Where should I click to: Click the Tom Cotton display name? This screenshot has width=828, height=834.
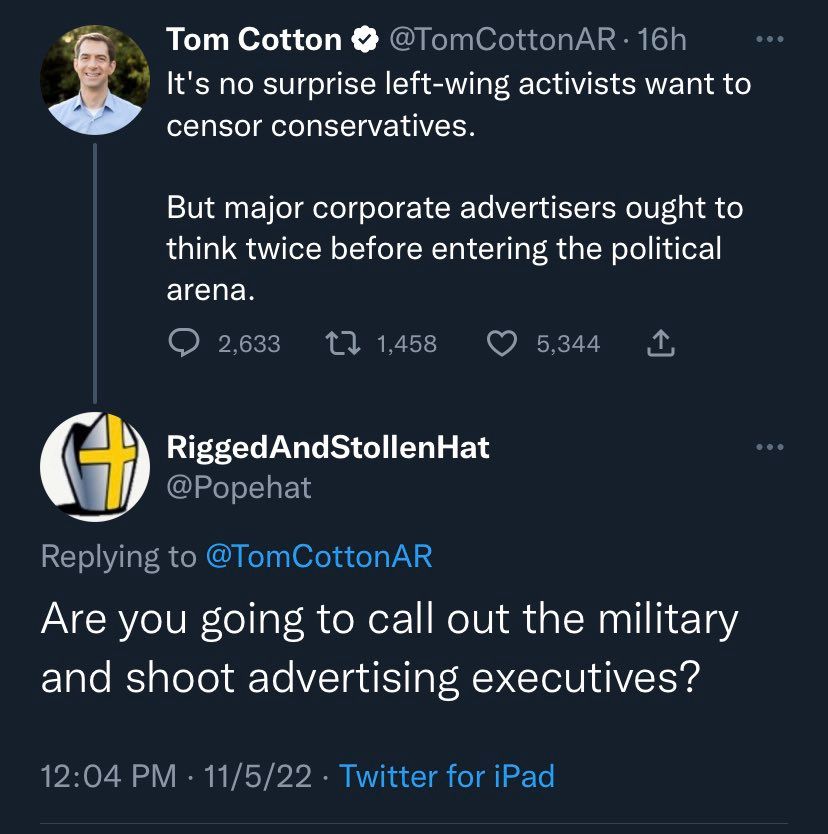pyautogui.click(x=254, y=40)
